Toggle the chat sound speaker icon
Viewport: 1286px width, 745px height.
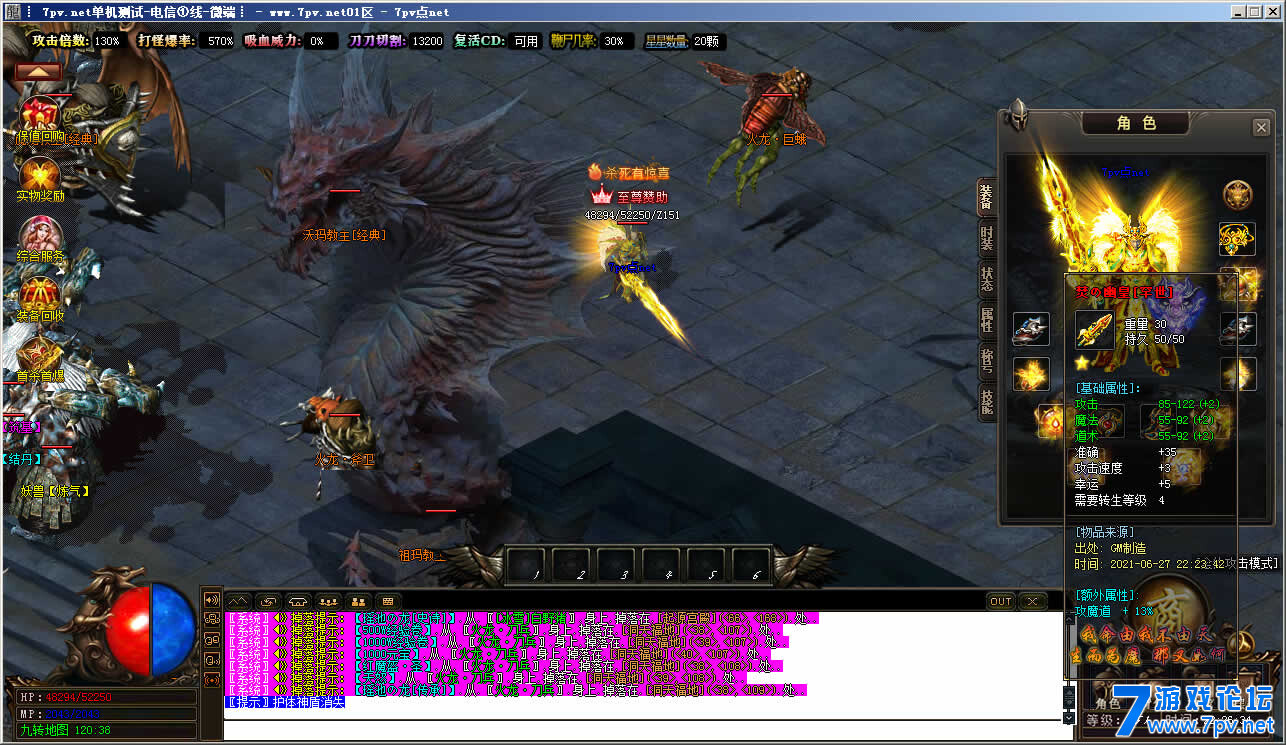[x=211, y=600]
